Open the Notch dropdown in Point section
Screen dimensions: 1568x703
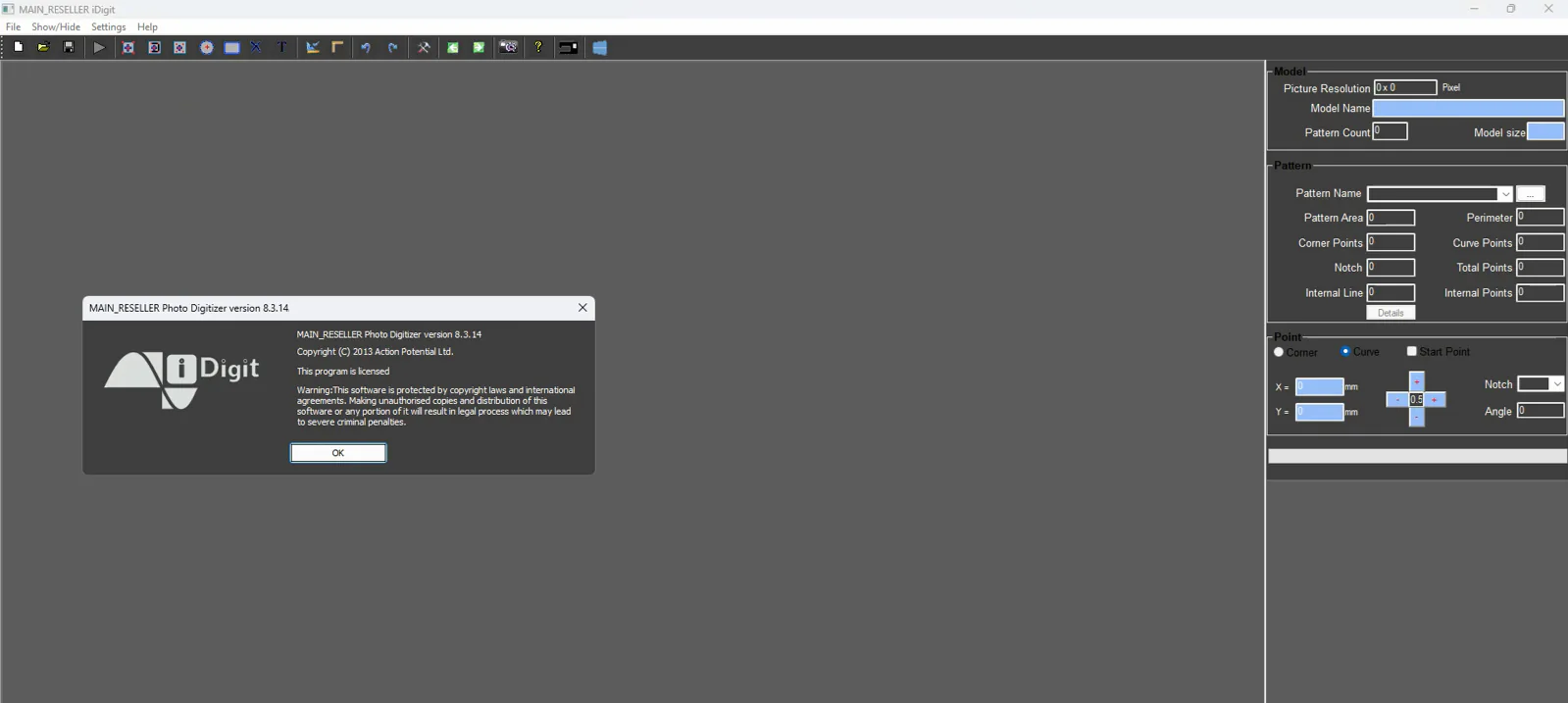(x=1557, y=384)
